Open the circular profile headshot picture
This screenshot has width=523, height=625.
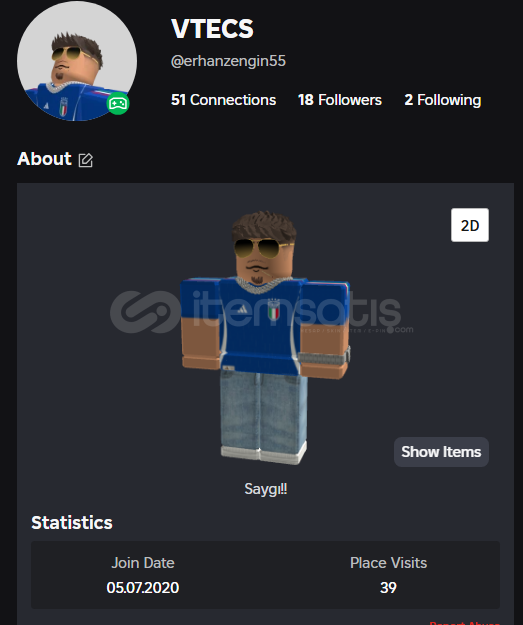pyautogui.click(x=77, y=61)
